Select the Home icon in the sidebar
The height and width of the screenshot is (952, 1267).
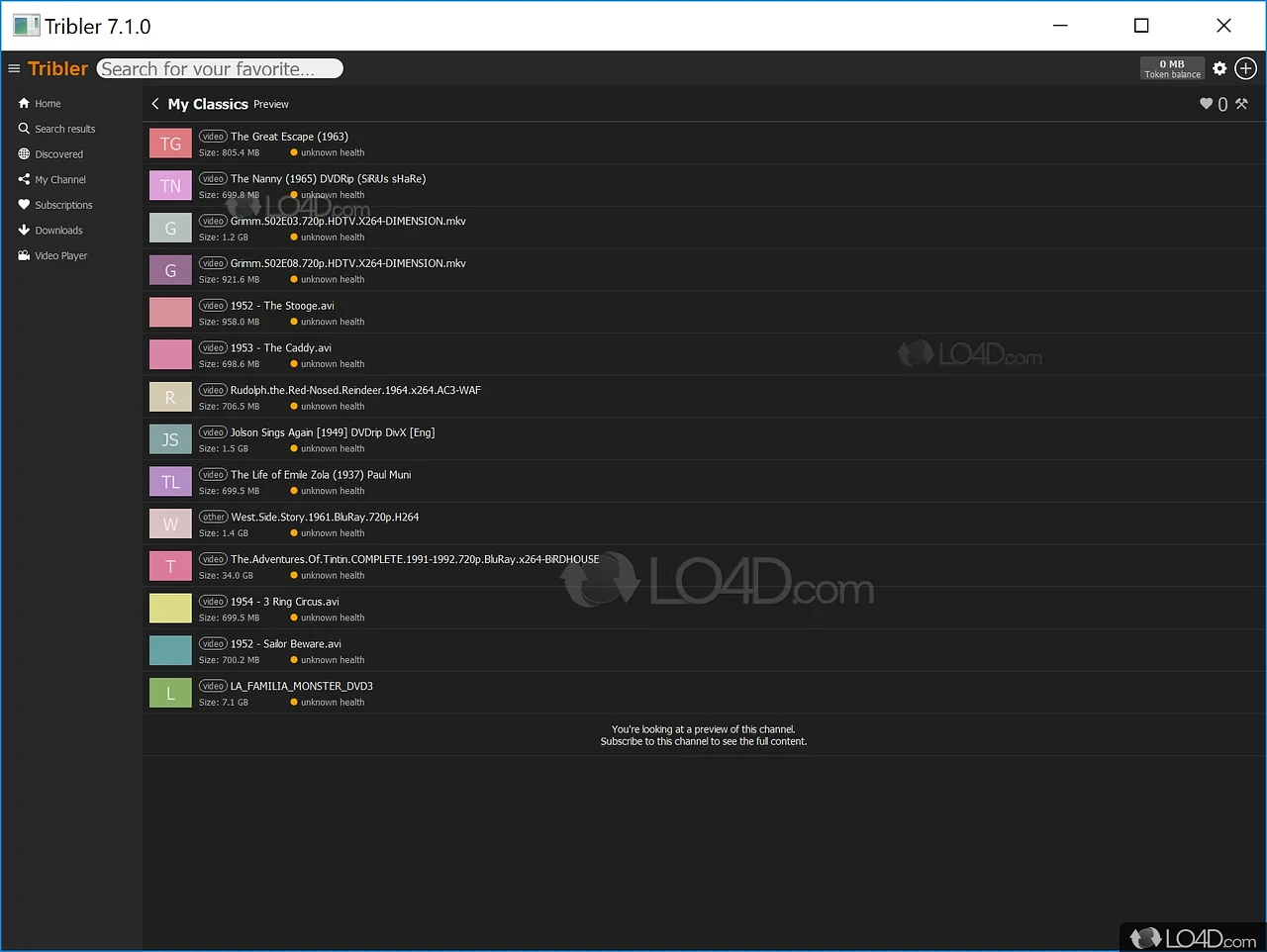point(22,103)
